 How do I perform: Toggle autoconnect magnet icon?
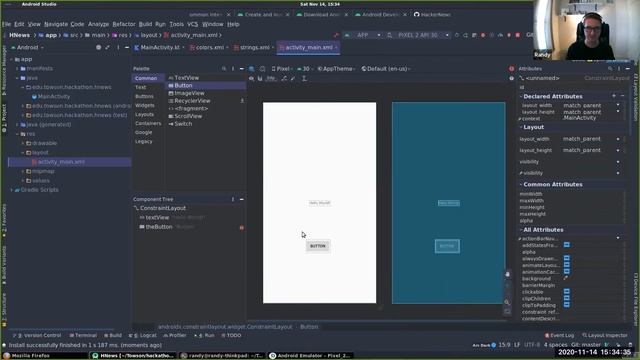pos(260,78)
